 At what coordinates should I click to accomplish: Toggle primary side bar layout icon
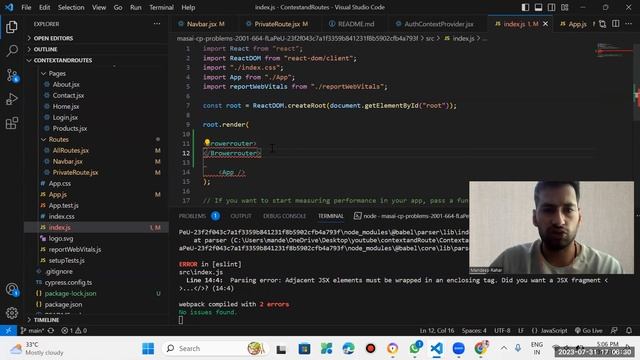tap(525, 7)
